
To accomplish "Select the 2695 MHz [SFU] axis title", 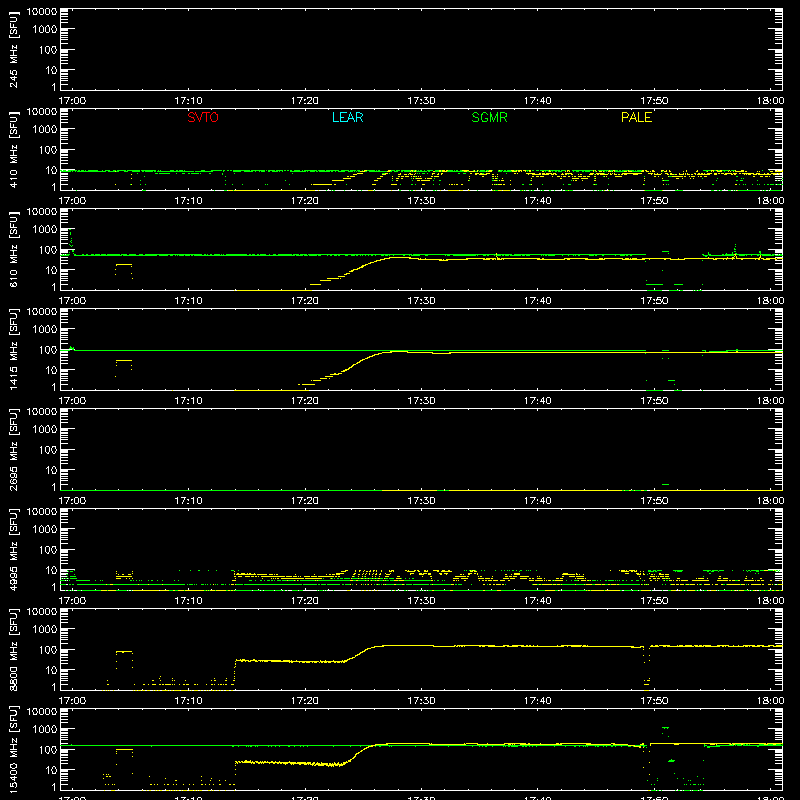I will [x=14, y=449].
